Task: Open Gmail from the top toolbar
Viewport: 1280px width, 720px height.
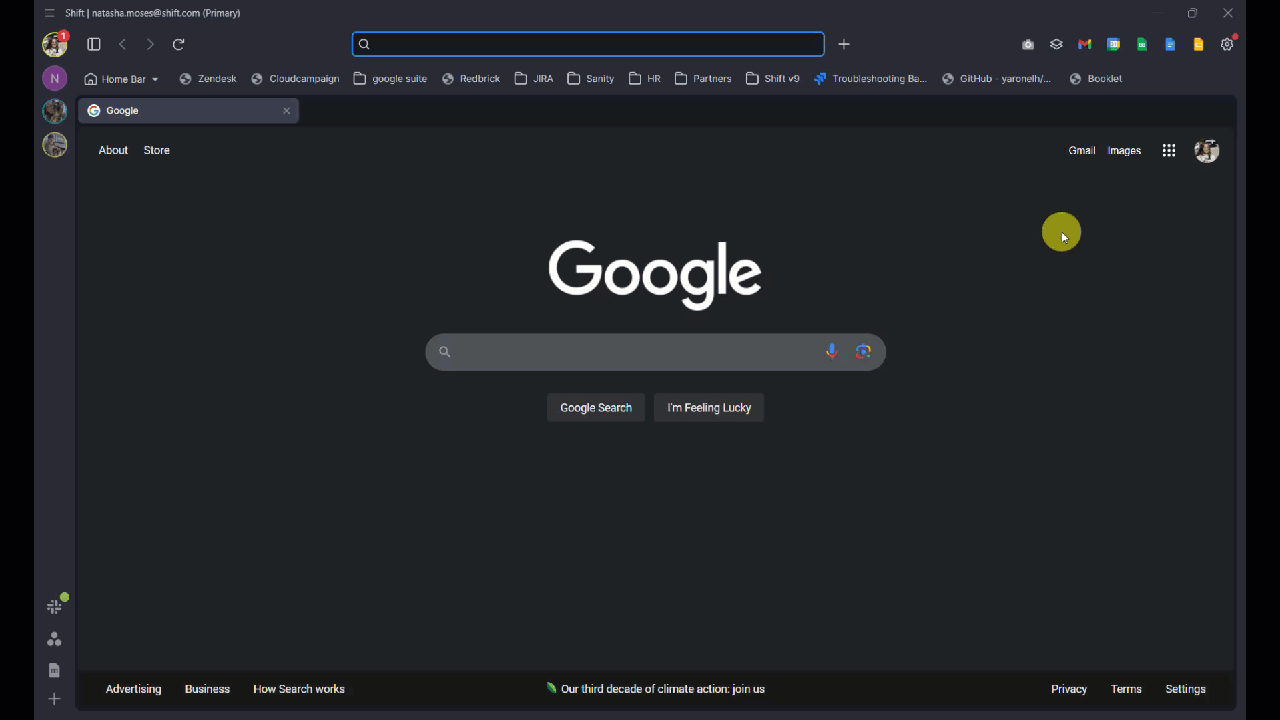Action: [x=1084, y=44]
